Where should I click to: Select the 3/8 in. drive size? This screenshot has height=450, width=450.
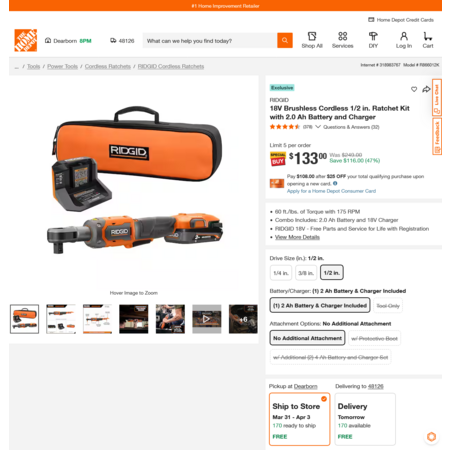pyautogui.click(x=306, y=273)
